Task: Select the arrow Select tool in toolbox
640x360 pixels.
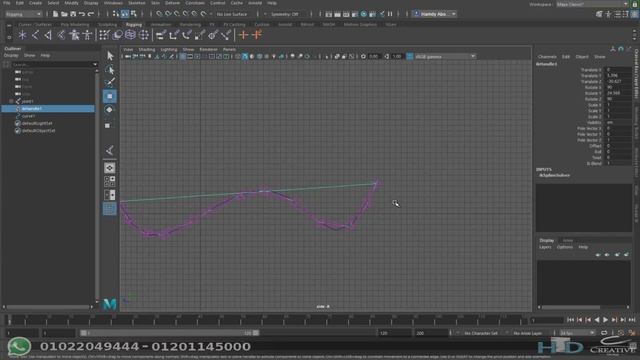Action: 110,56
